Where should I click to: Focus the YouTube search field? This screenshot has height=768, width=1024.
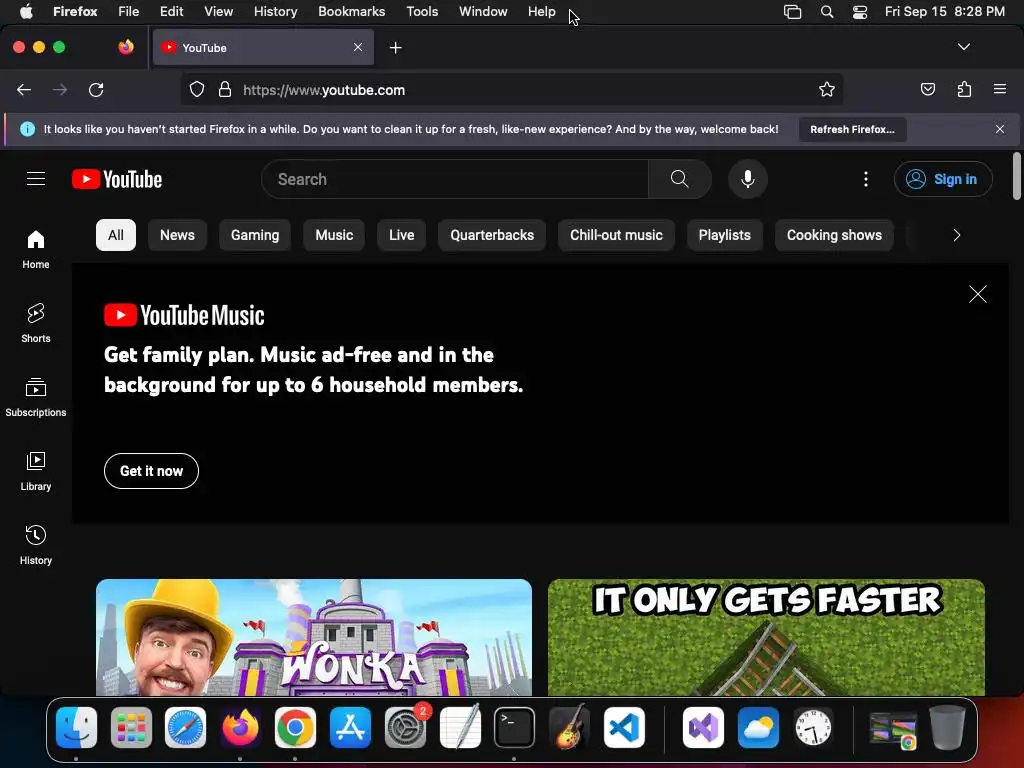(455, 179)
